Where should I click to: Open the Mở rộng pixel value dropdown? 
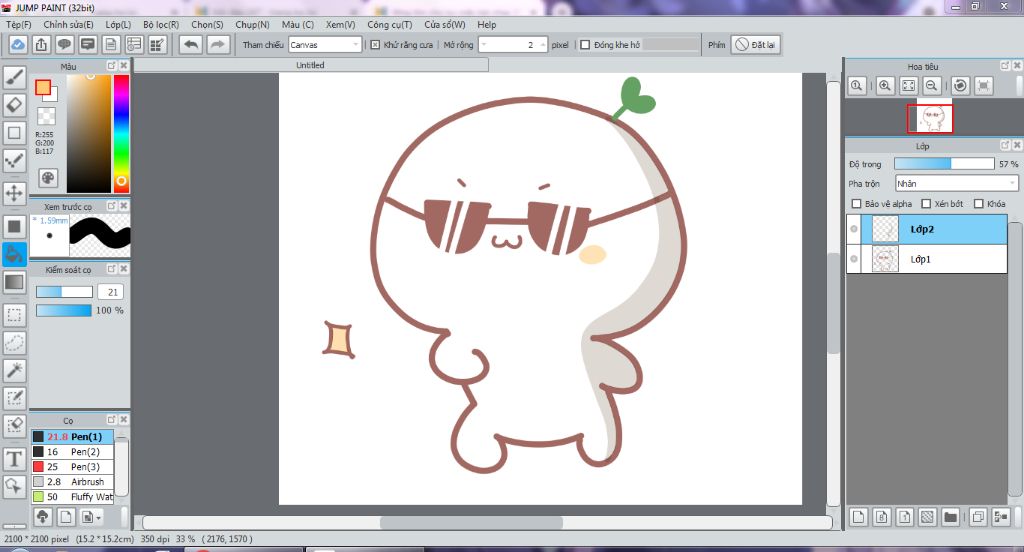coord(513,45)
